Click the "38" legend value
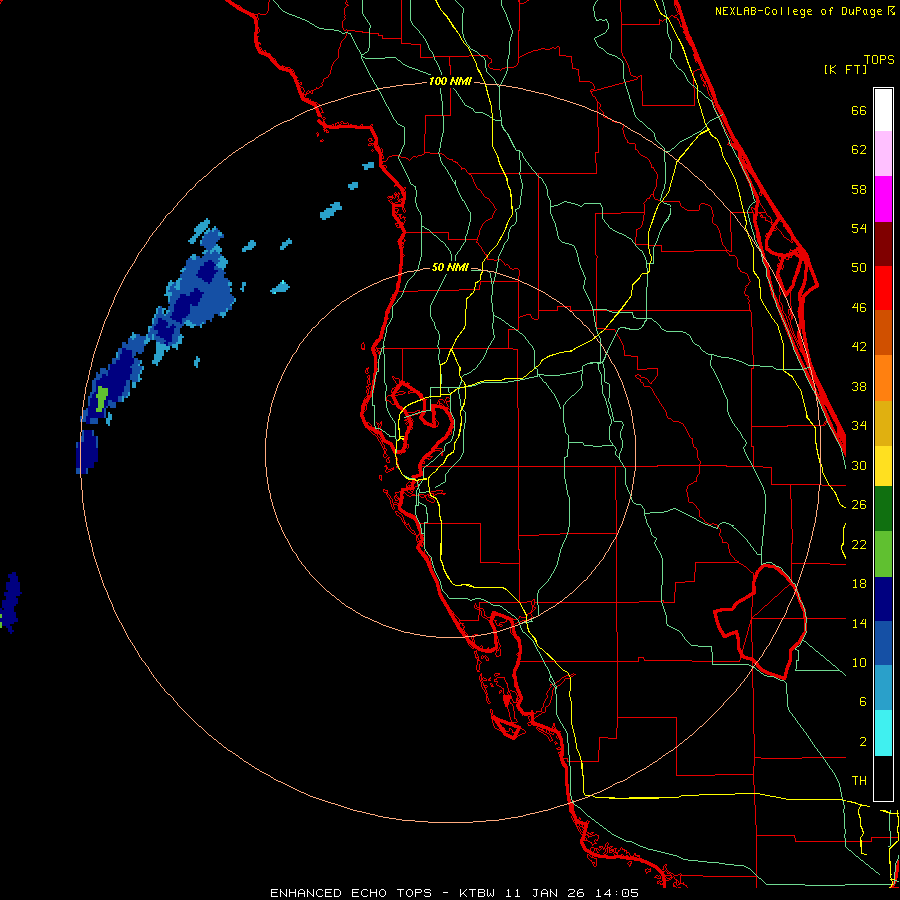This screenshot has height=900, width=900. click(x=859, y=386)
